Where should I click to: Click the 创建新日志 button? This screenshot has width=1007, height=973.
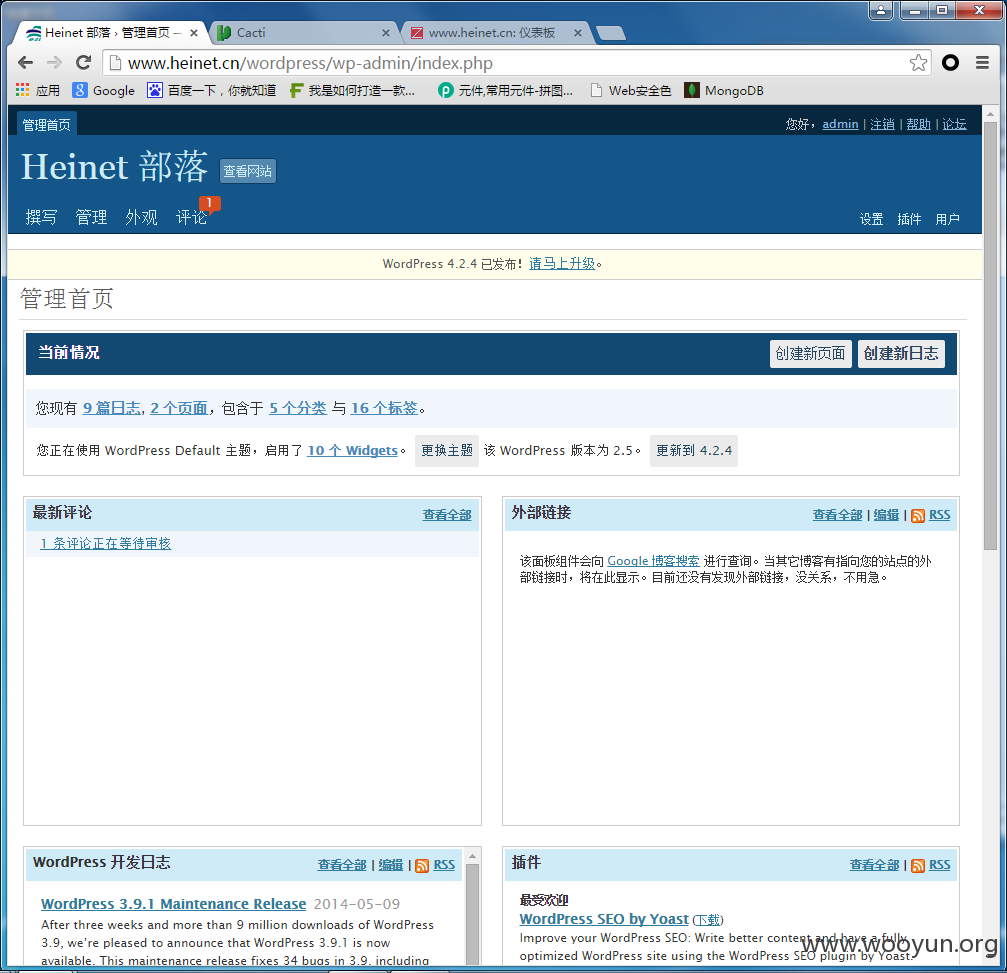coord(901,354)
